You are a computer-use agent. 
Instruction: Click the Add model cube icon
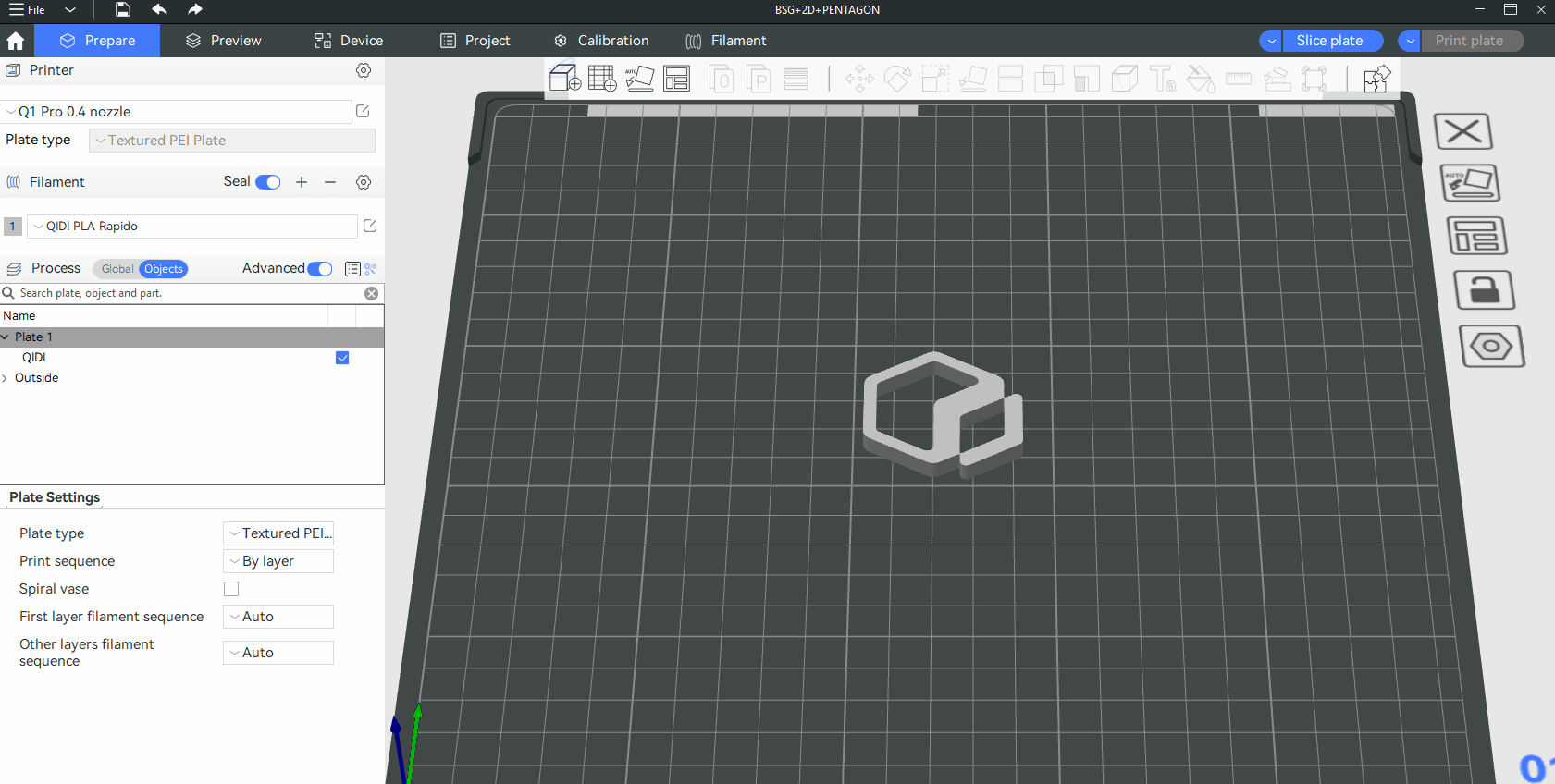point(565,79)
